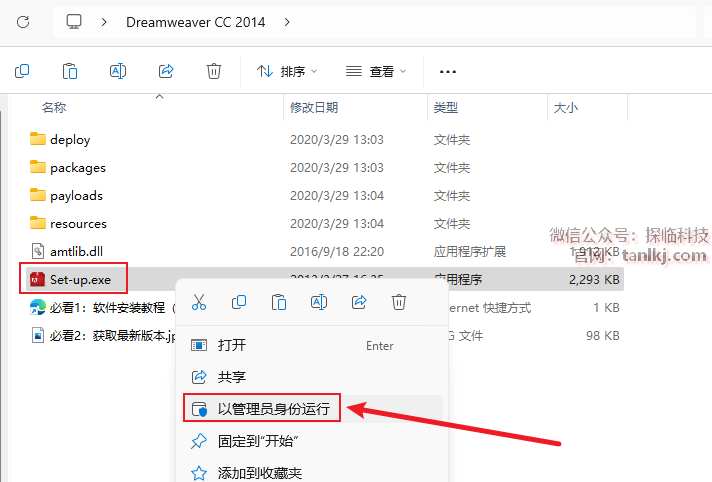
Task: Sort by the 修改日期 column header
Action: [x=314, y=108]
